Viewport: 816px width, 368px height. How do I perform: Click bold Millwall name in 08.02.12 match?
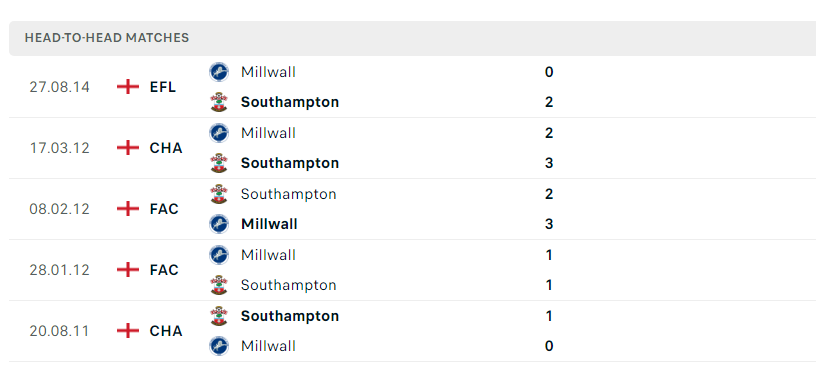point(269,224)
